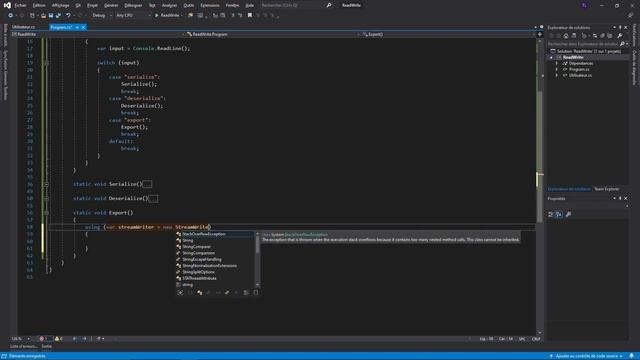640x360 pixels.
Task: Switch to the Utilisateur.cs tab
Action: pos(23,27)
